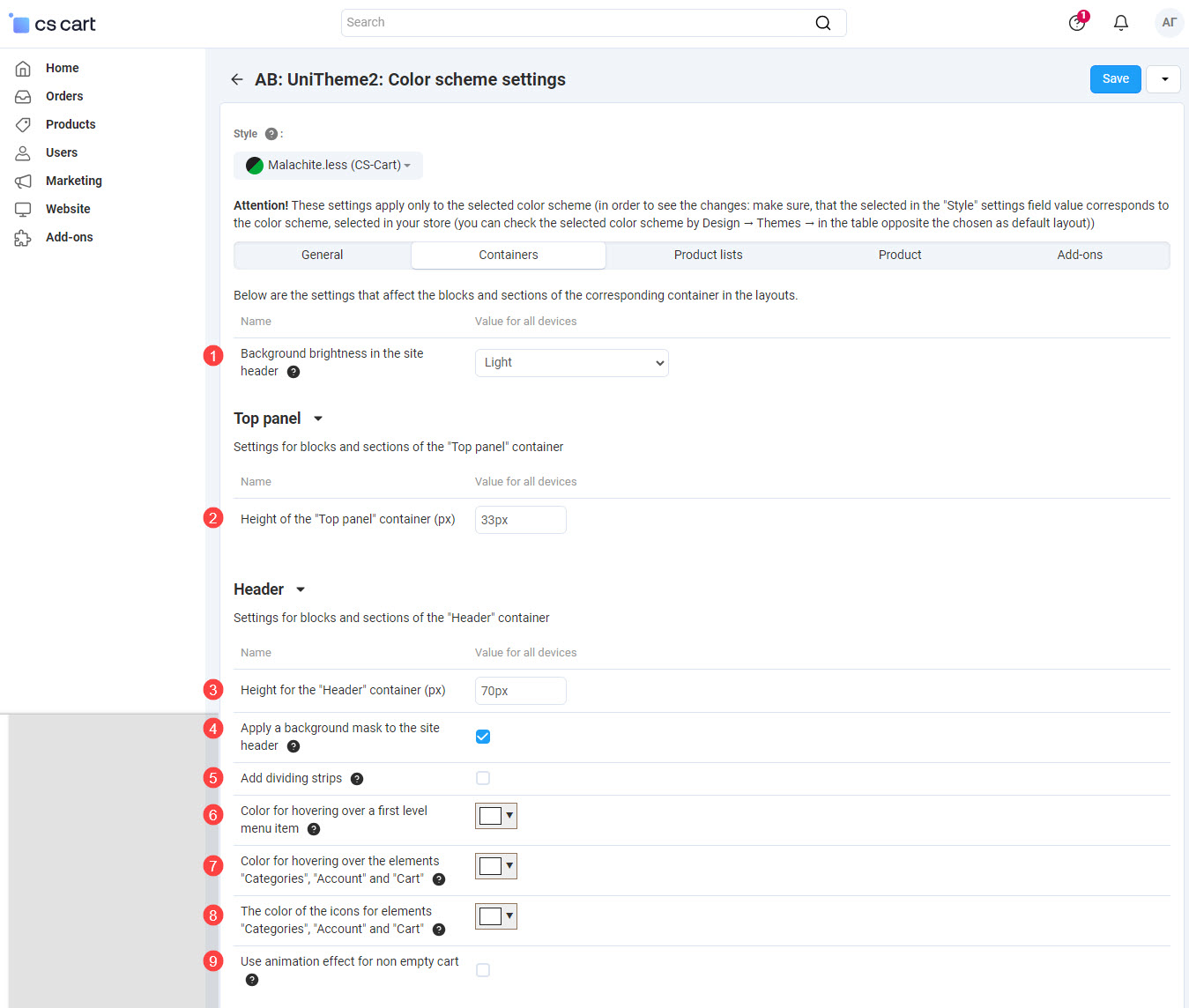Viewport: 1189px width, 1008px height.
Task: Open first level menu hover color picker
Action: (x=496, y=816)
